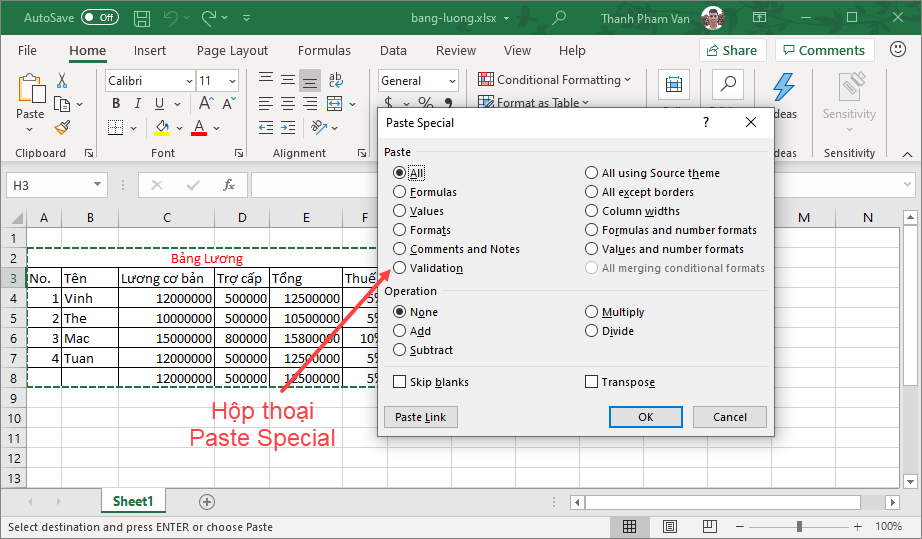
Task: Open the font name Calibri dropdown
Action: pyautogui.click(x=189, y=81)
